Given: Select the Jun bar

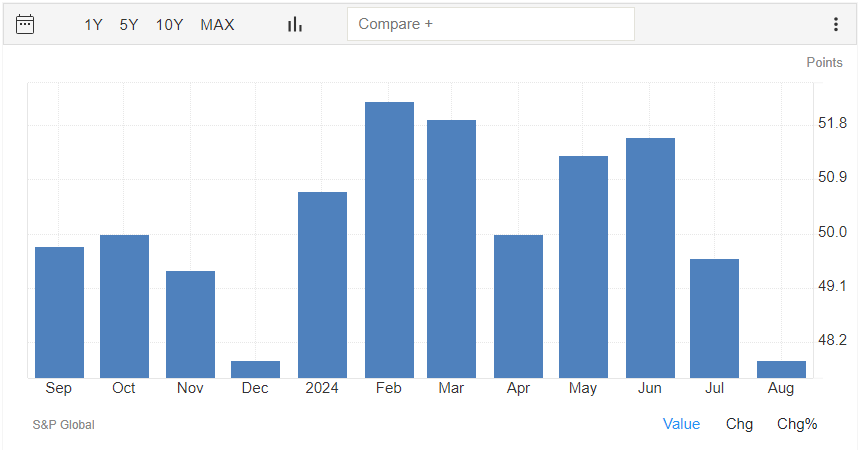Looking at the screenshot, I should [651, 258].
